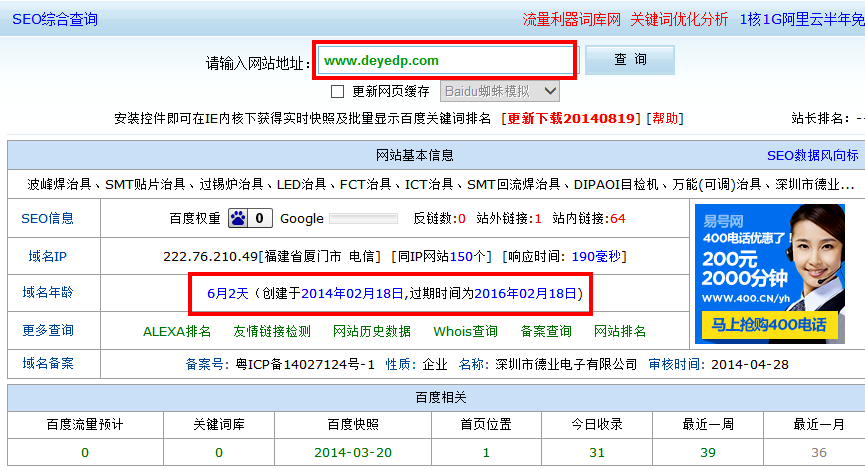Focus the website address input field
The height and width of the screenshot is (471, 865).
(x=445, y=60)
